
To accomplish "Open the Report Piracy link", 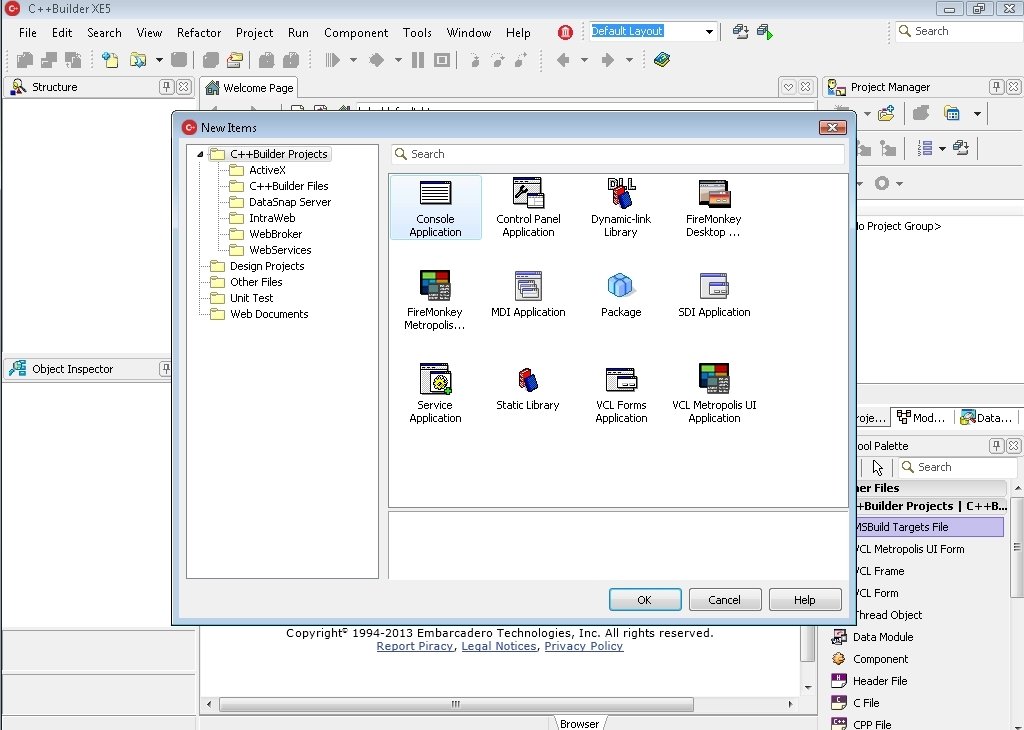I will tap(415, 646).
